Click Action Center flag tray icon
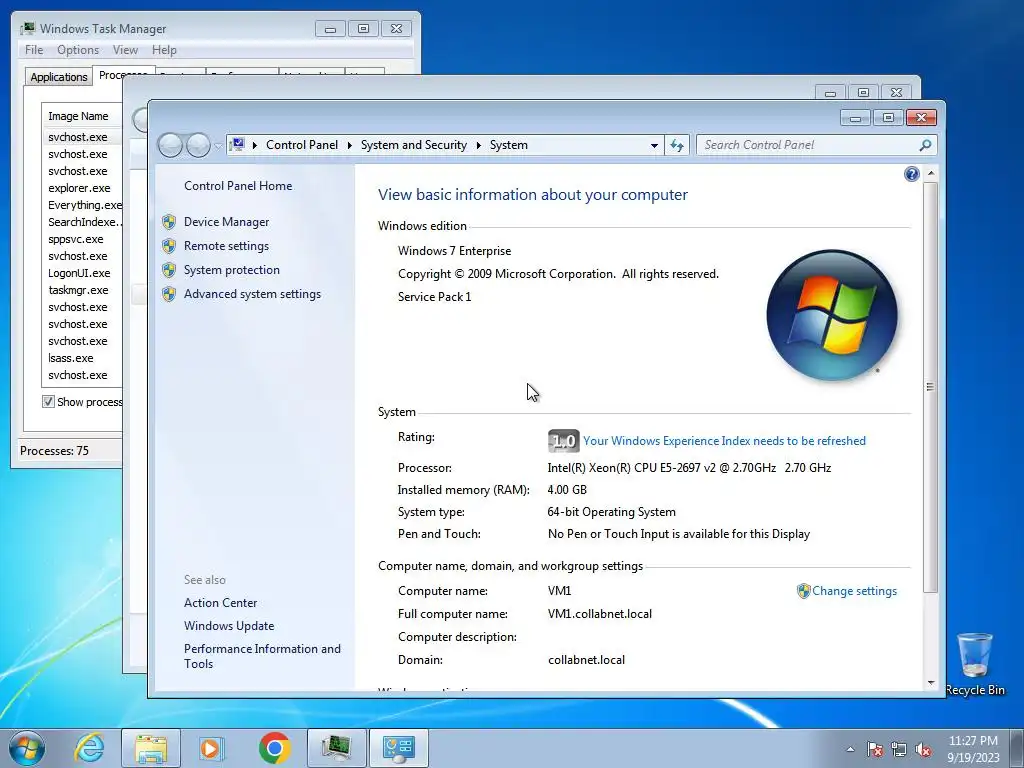The width and height of the screenshot is (1024, 768). (x=874, y=749)
